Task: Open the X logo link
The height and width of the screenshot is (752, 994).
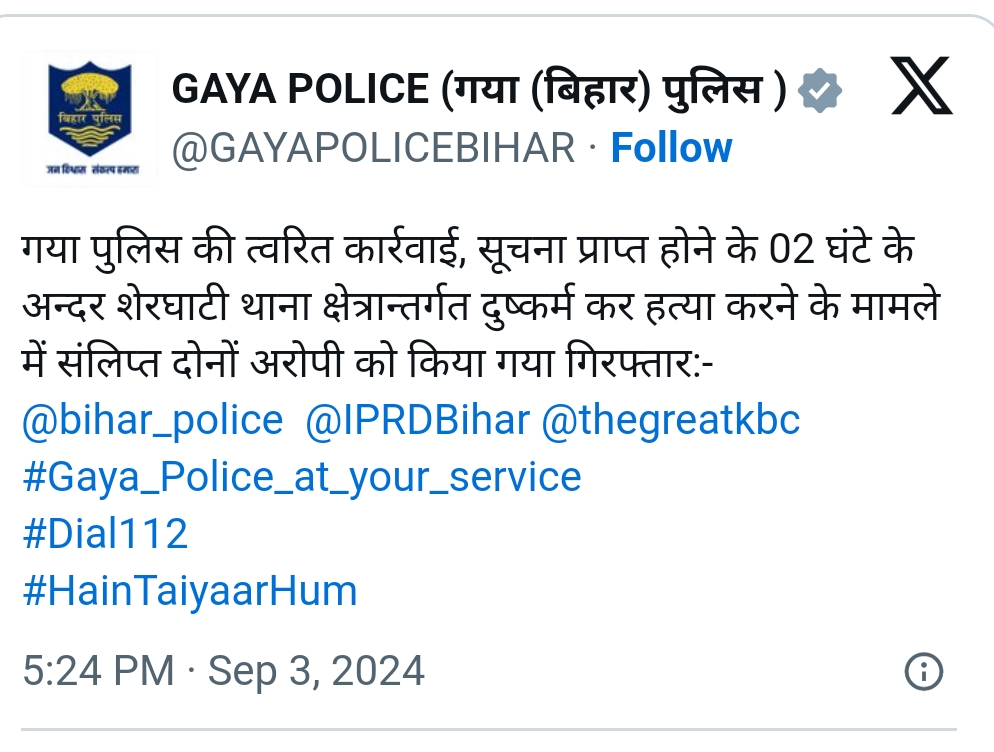Action: [x=921, y=86]
